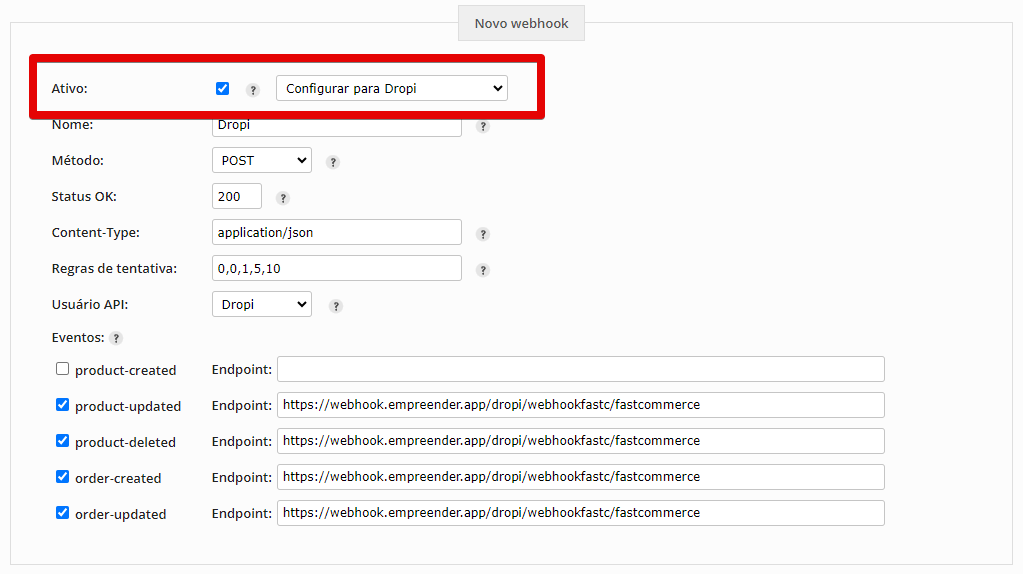This screenshot has height=574, width=1023.
Task: Click help icon next to Ativo checkbox
Action: coord(253,90)
